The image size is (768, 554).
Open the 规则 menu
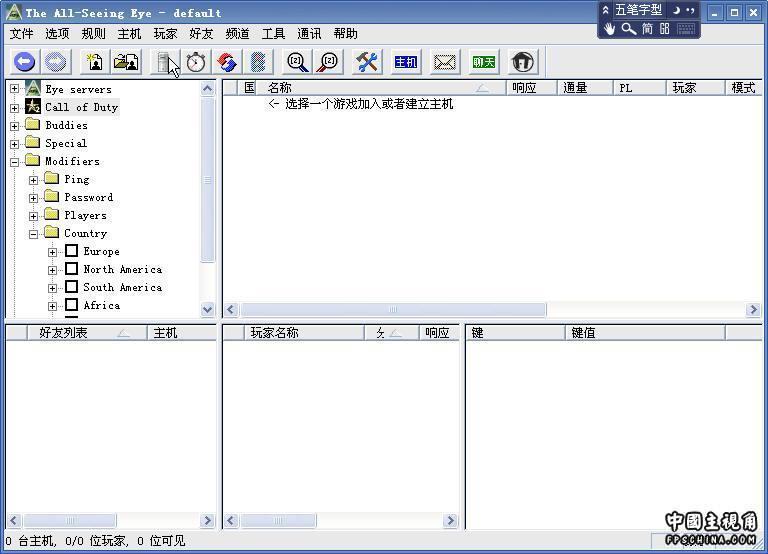tap(93, 33)
